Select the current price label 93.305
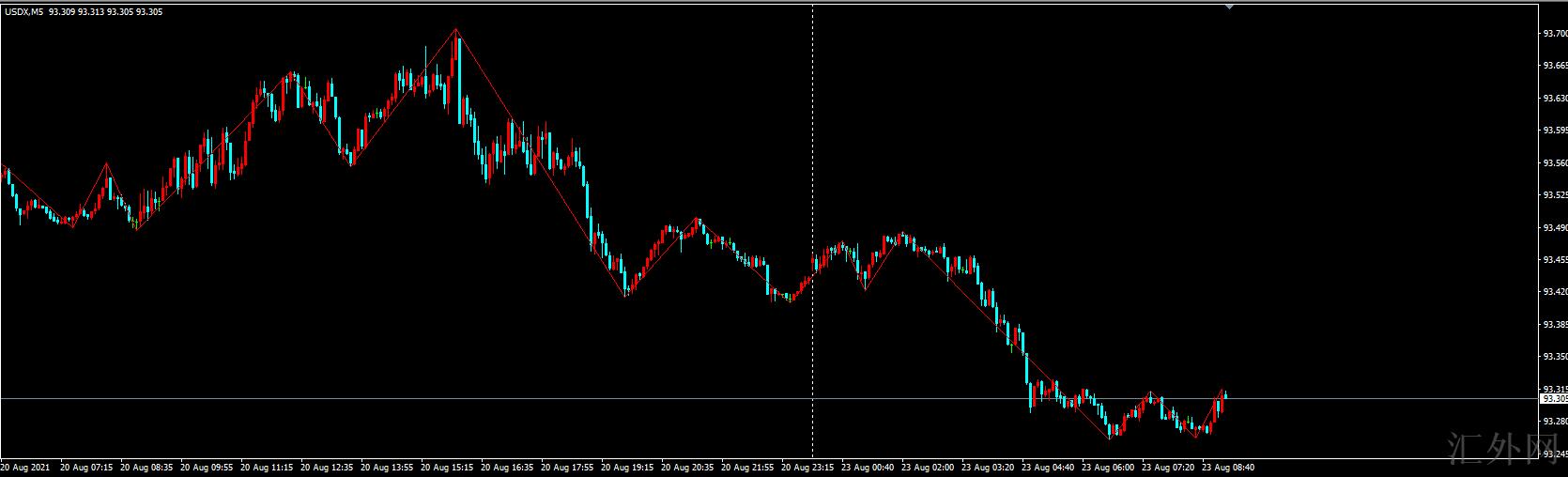Image resolution: width=1568 pixels, height=477 pixels. [x=1554, y=398]
